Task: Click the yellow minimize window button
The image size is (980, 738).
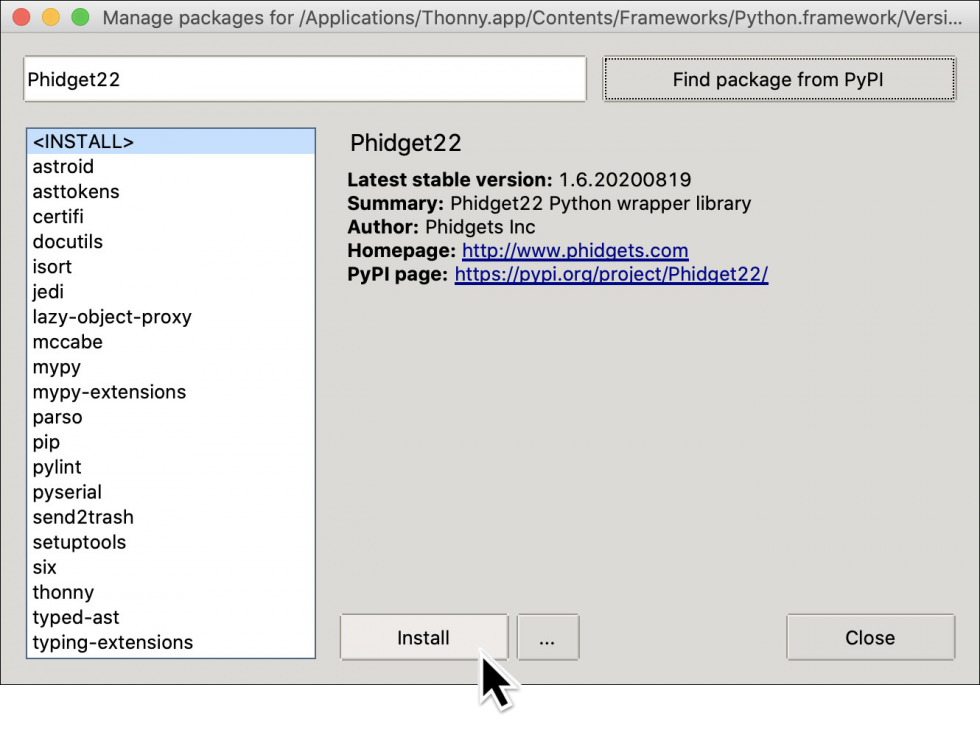Action: (x=49, y=17)
